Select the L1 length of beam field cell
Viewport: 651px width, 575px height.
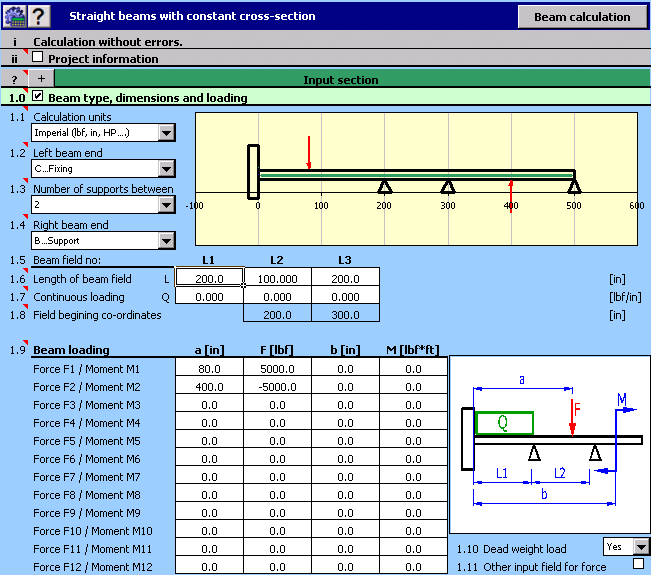click(x=209, y=279)
